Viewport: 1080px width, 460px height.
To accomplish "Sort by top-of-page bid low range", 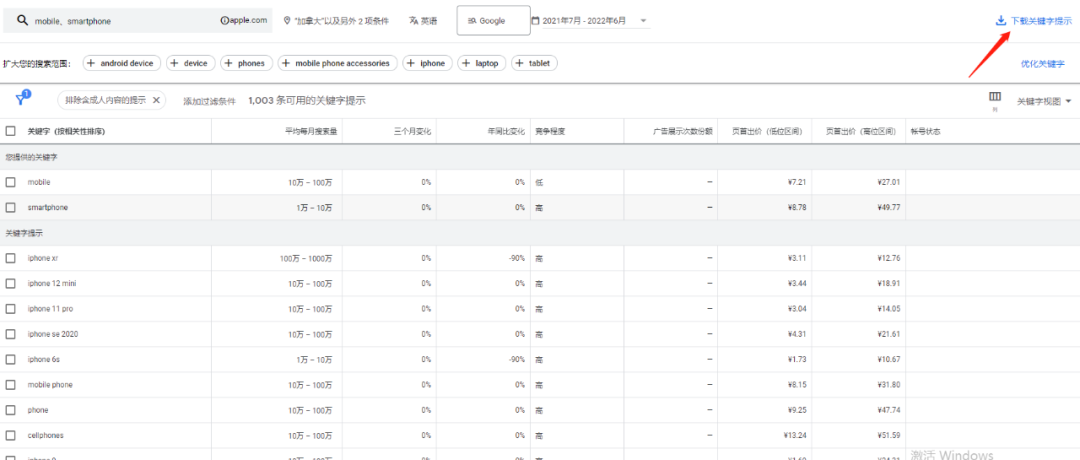I will (x=767, y=131).
